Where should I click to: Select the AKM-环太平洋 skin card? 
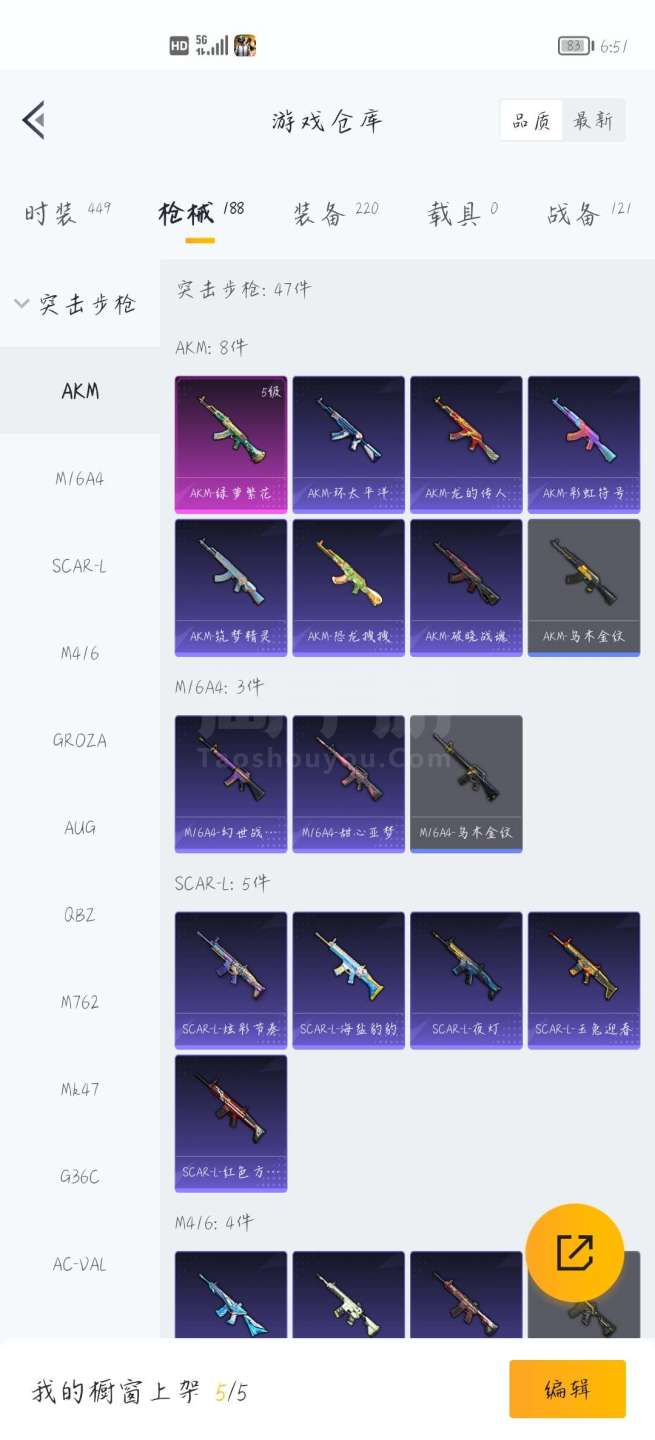349,444
